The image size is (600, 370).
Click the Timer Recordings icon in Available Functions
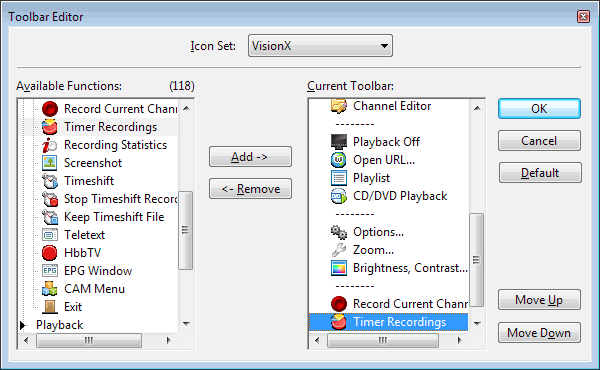pos(50,127)
